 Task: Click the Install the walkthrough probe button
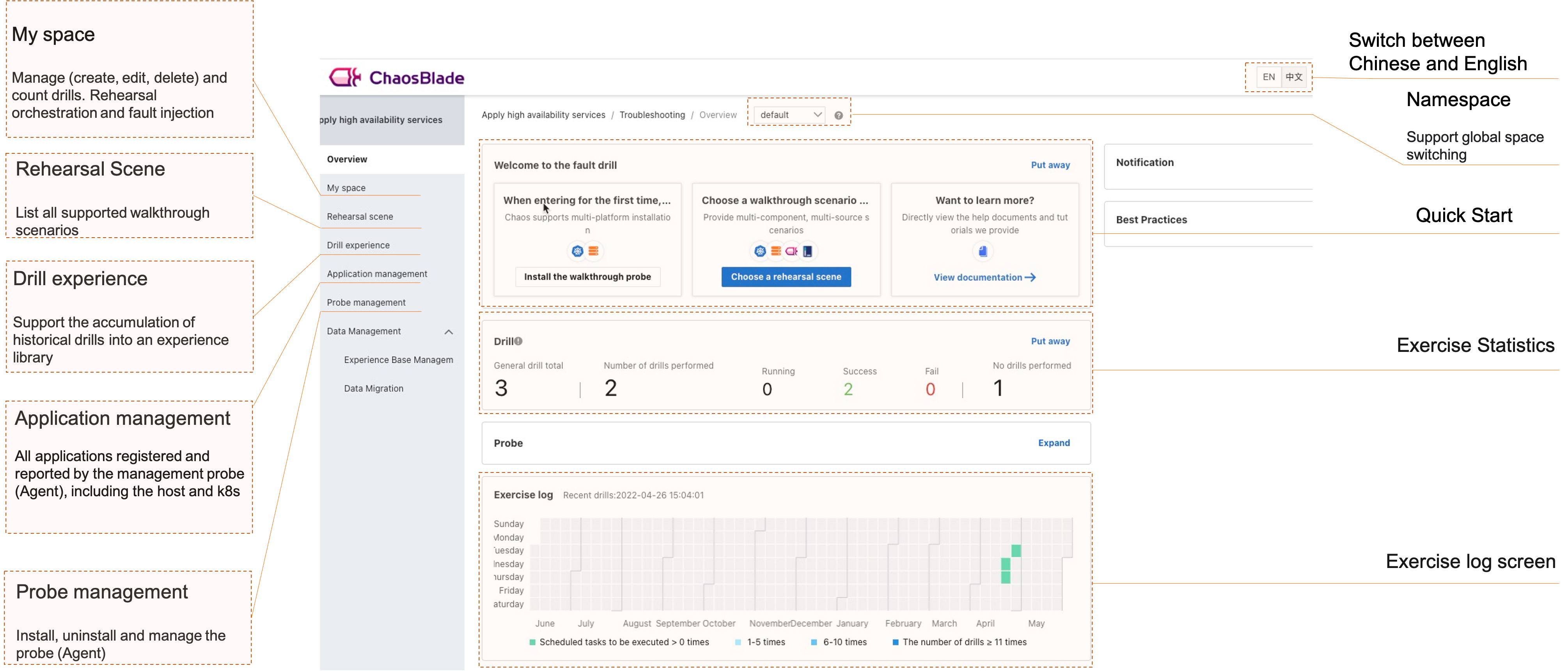(x=587, y=277)
